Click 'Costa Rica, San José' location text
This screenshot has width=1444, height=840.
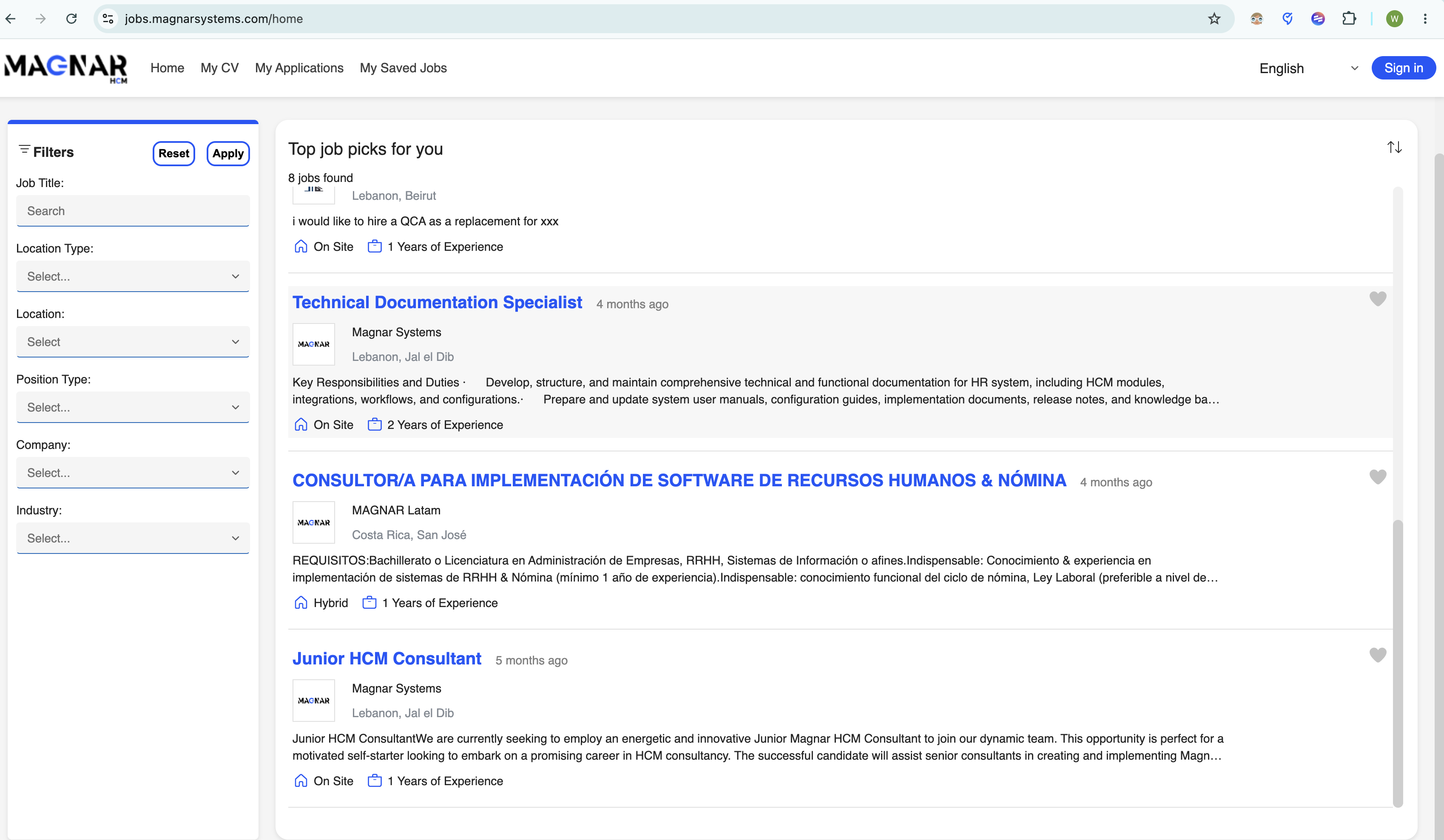pos(409,535)
